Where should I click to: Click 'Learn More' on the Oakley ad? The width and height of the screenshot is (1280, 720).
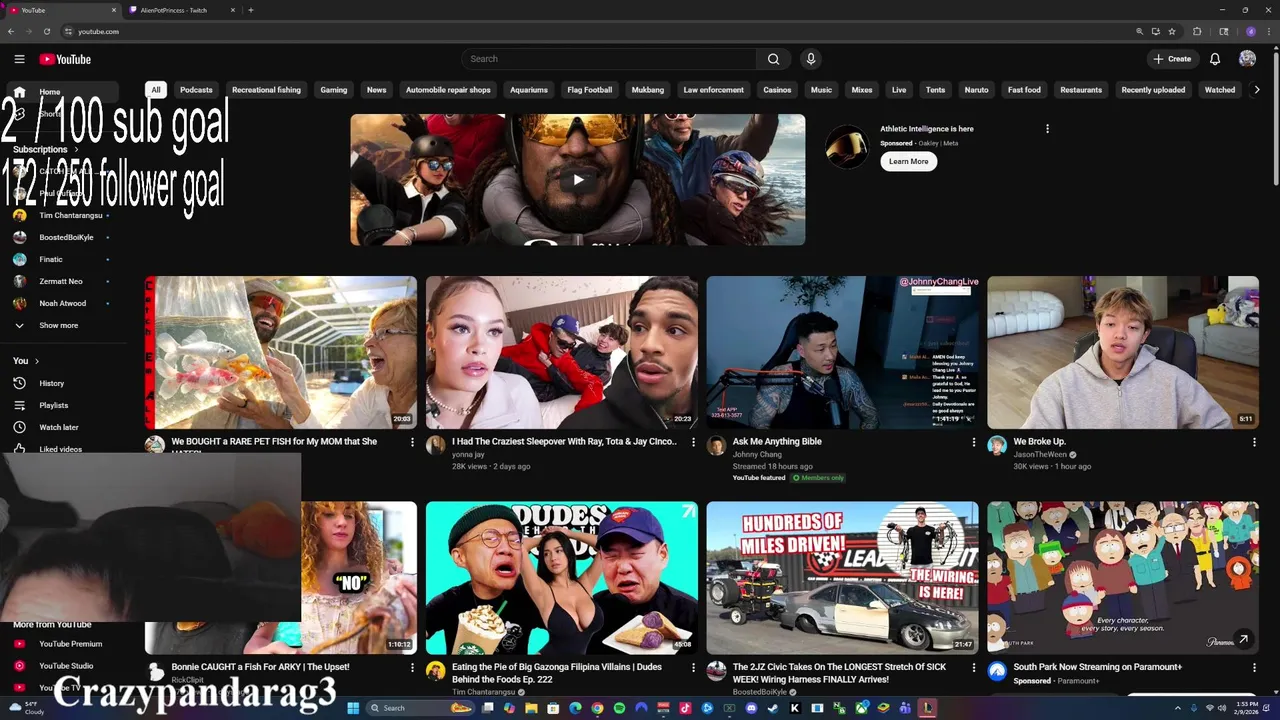[908, 161]
